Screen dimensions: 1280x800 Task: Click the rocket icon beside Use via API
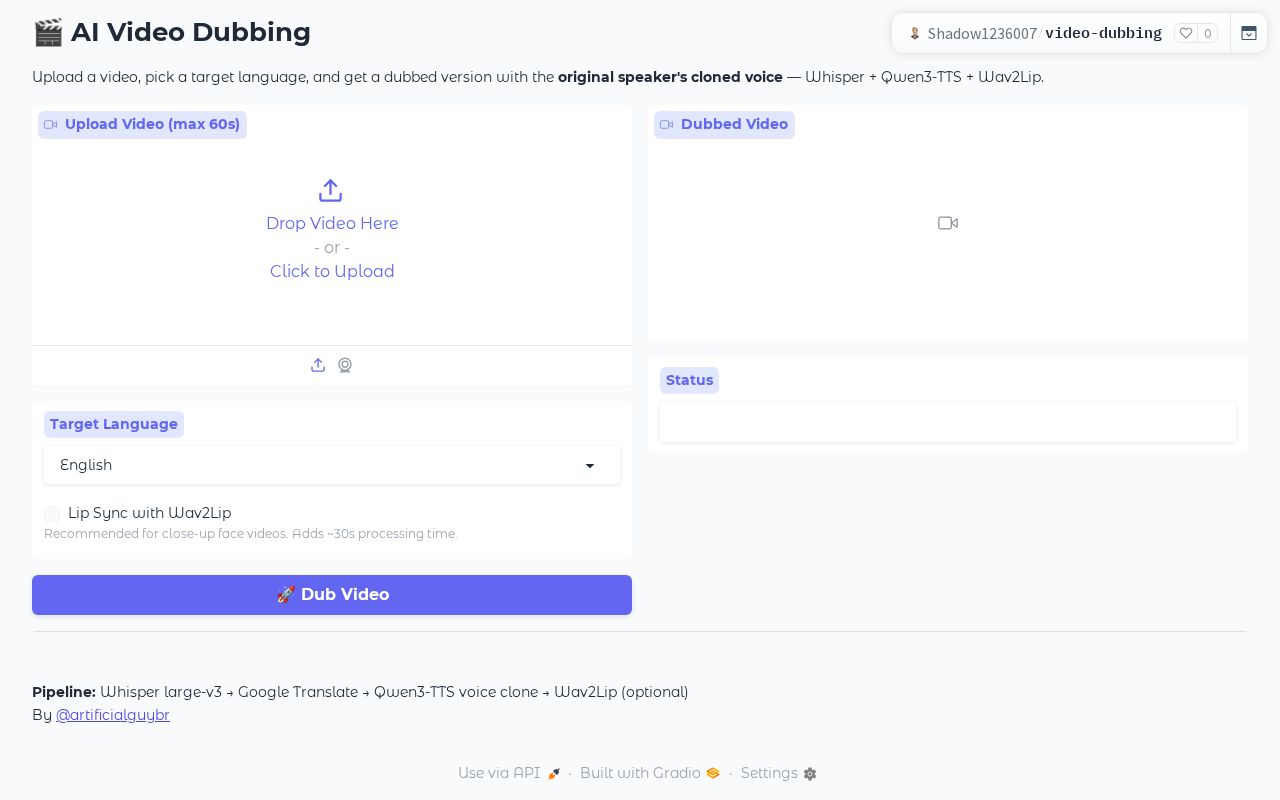[x=553, y=774]
